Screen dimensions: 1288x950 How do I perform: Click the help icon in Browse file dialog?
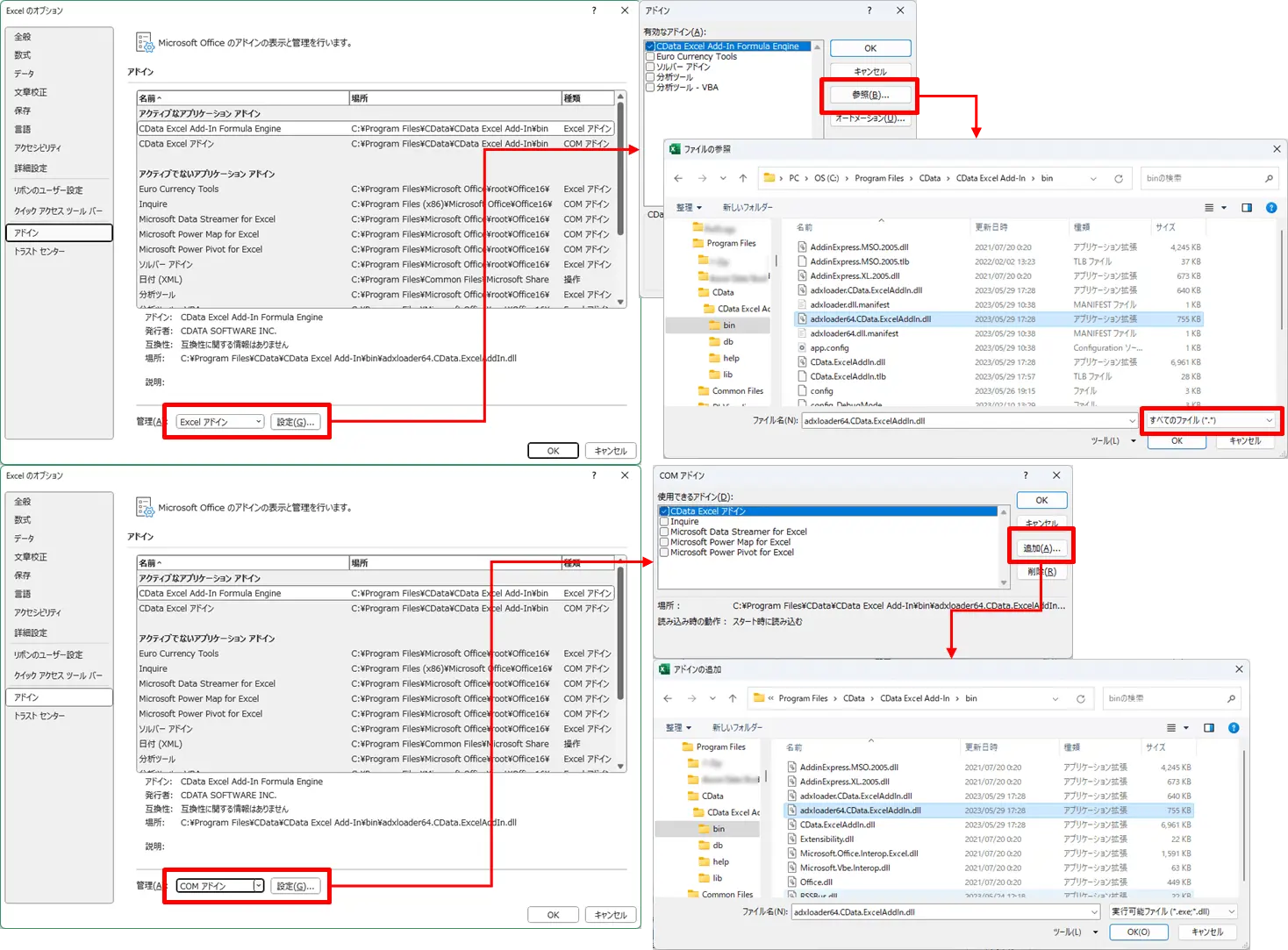(x=1271, y=208)
